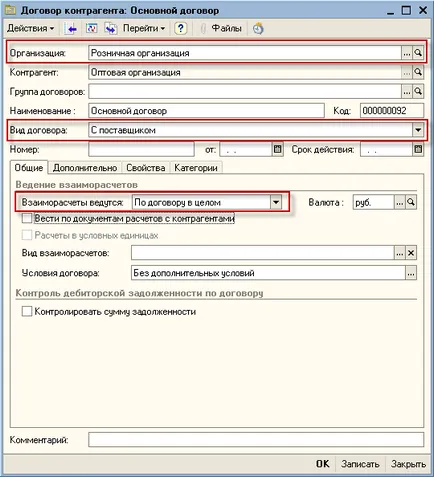Viewport: 434px width, 477px height.
Task: Click the Номер input field
Action: (141, 149)
